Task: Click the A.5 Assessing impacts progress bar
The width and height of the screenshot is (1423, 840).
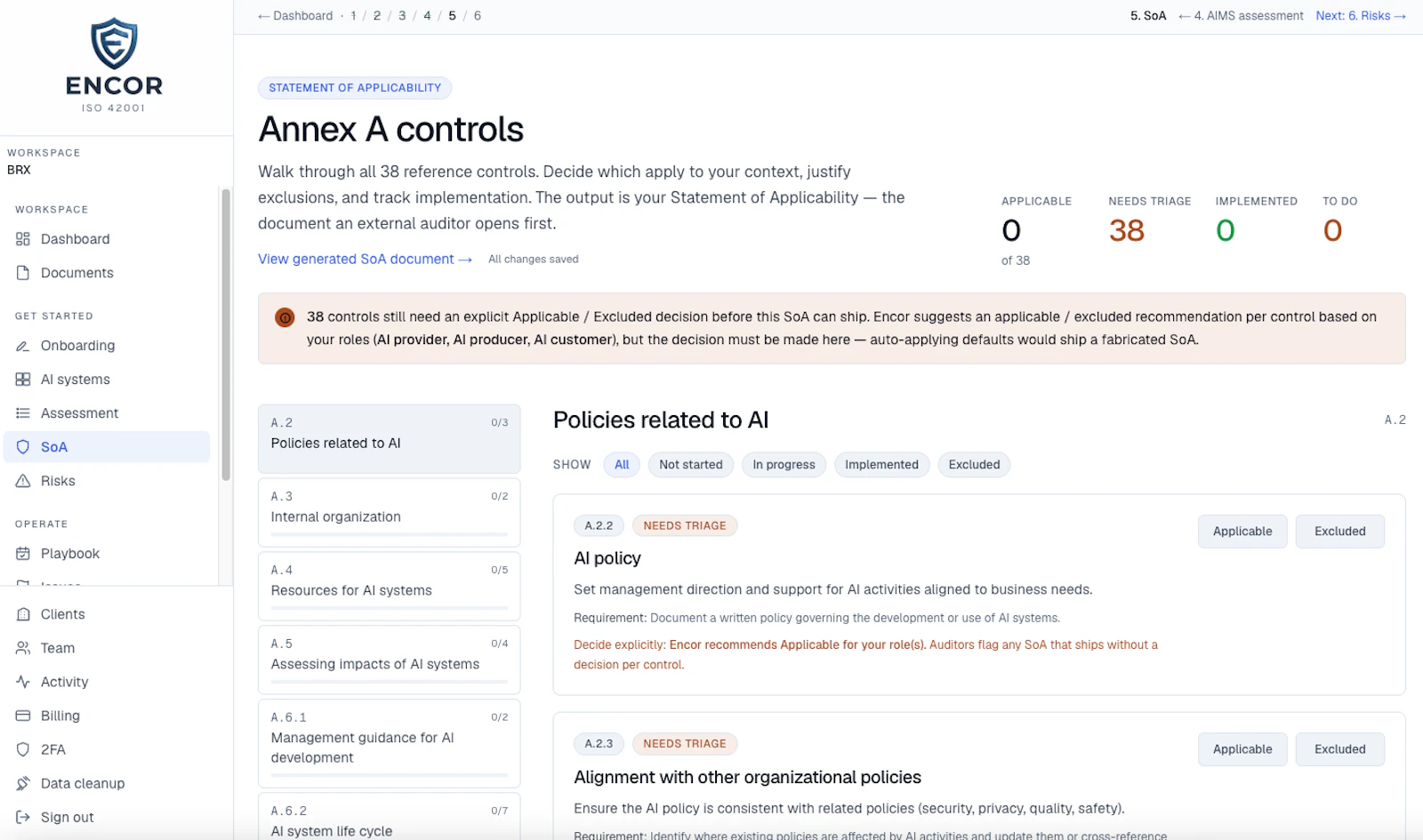Action: coord(389,682)
